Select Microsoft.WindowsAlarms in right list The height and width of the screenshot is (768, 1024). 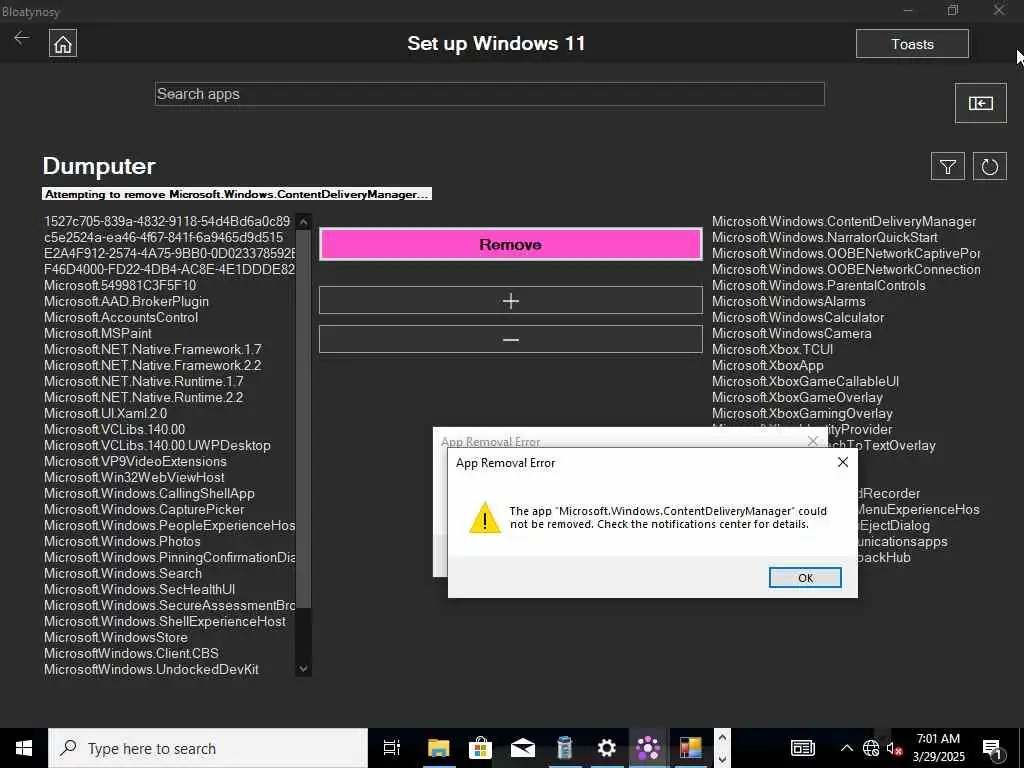(789, 301)
